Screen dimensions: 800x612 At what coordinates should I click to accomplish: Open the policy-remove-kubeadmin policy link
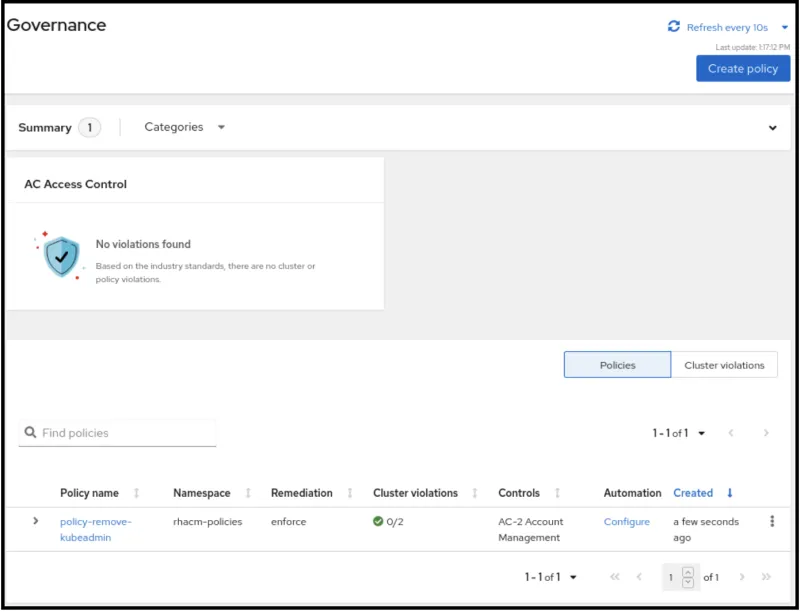(96, 521)
